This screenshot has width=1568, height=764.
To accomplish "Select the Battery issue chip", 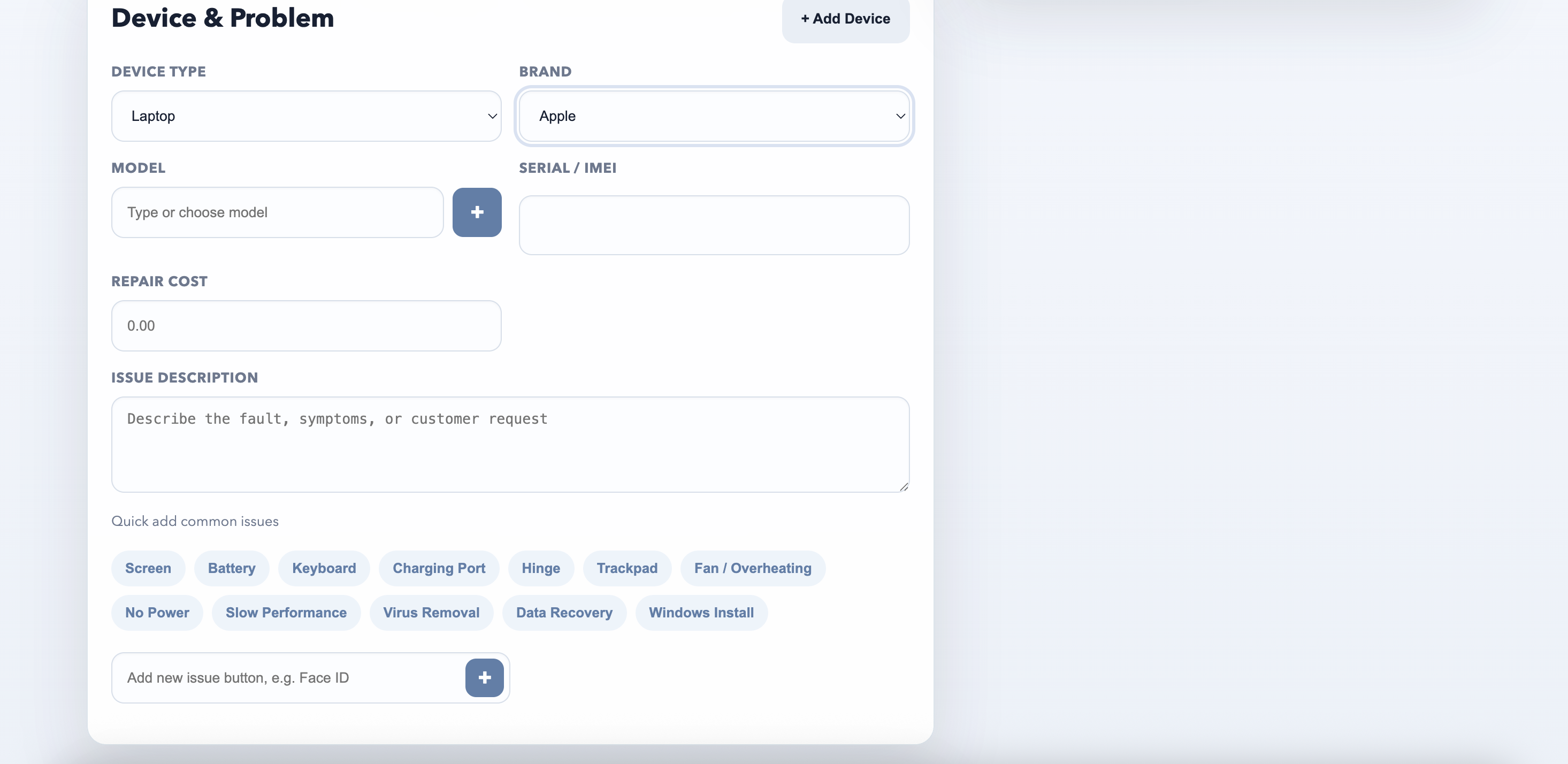I will pos(231,567).
